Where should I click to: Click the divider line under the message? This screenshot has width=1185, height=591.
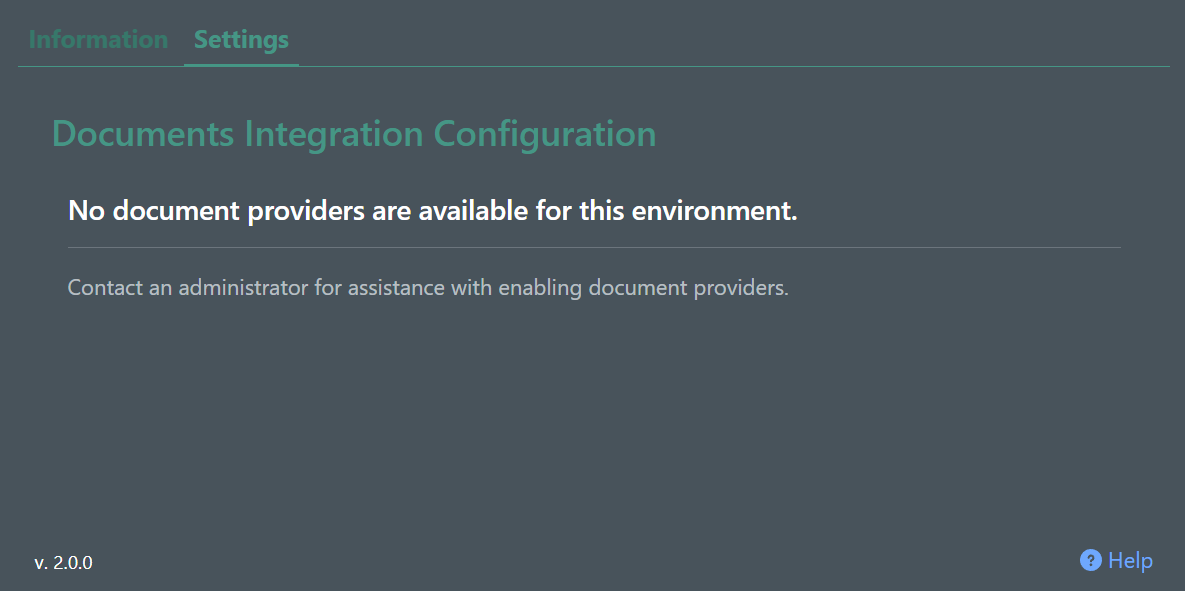593,245
